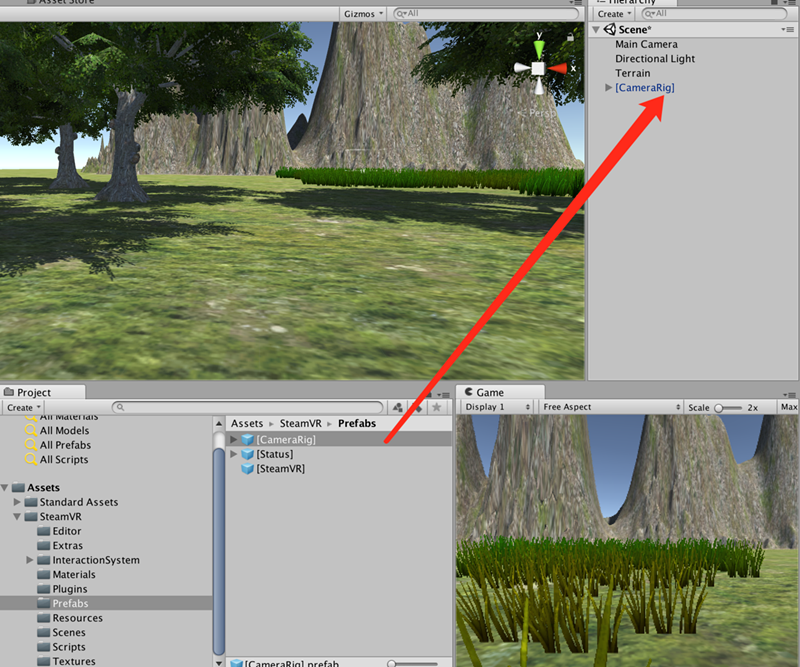Click the green Y axis cone on the scene gizmo
Viewport: 800px width, 667px height.
point(538,46)
